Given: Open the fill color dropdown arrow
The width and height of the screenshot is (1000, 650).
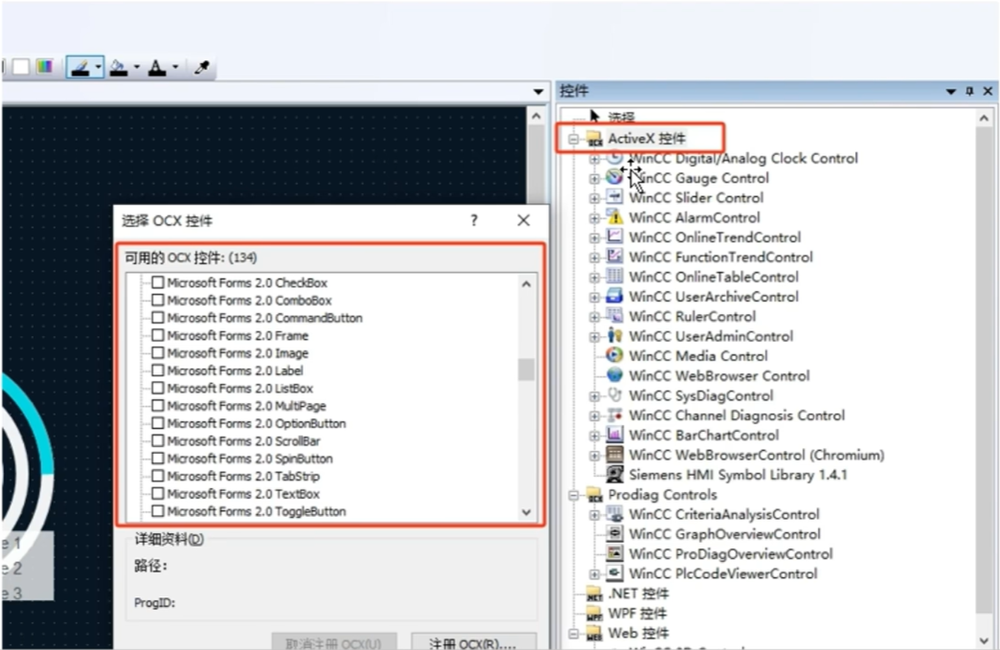Looking at the screenshot, I should (136, 68).
